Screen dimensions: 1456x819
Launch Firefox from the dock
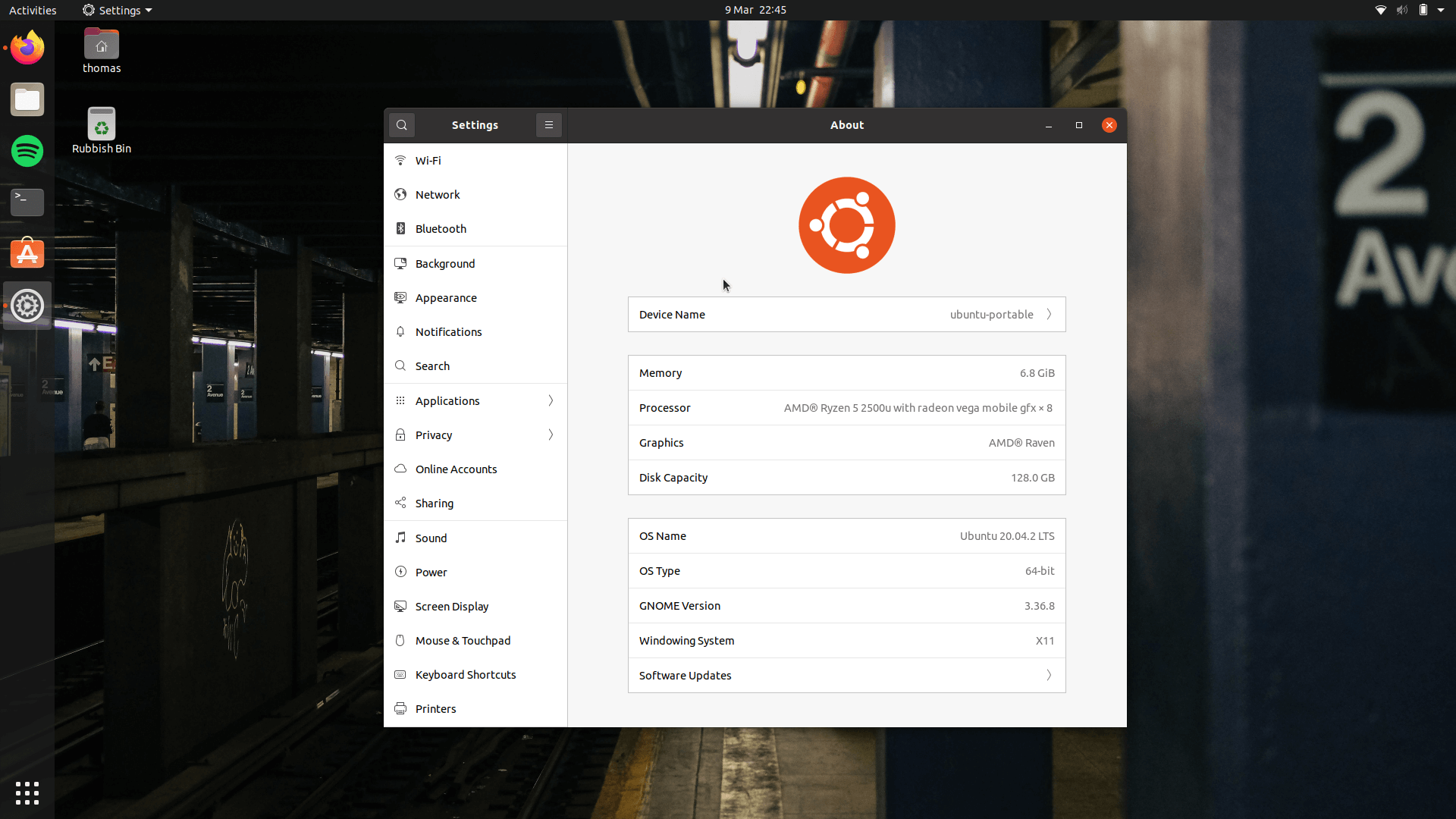coord(27,47)
